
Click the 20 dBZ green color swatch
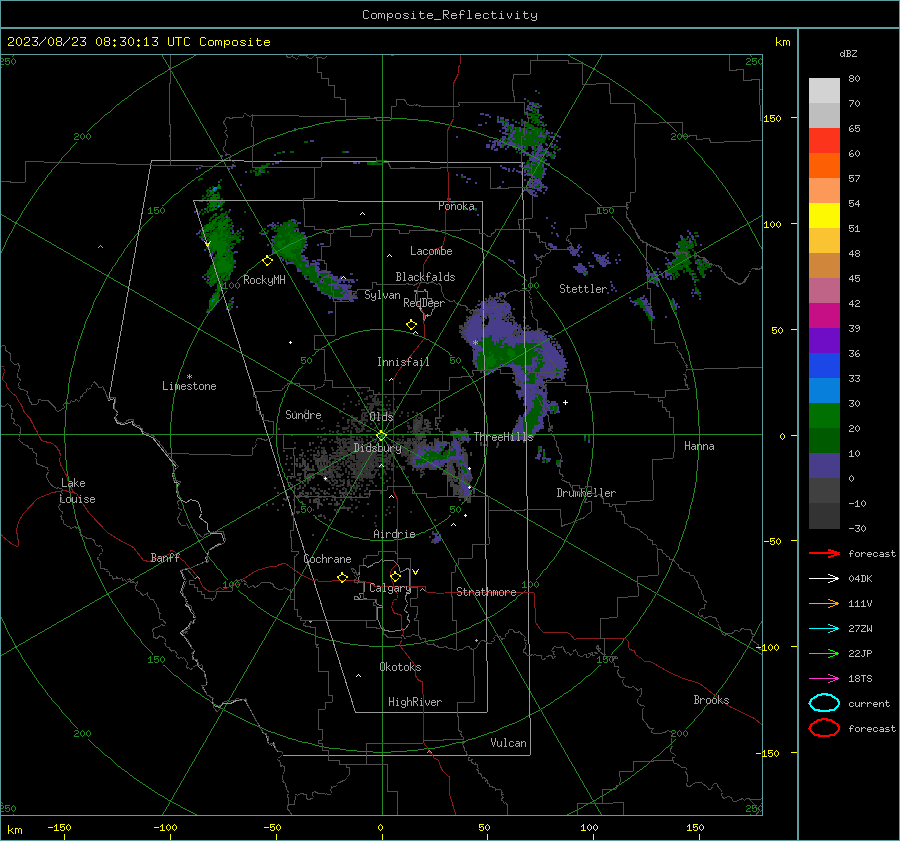point(824,416)
